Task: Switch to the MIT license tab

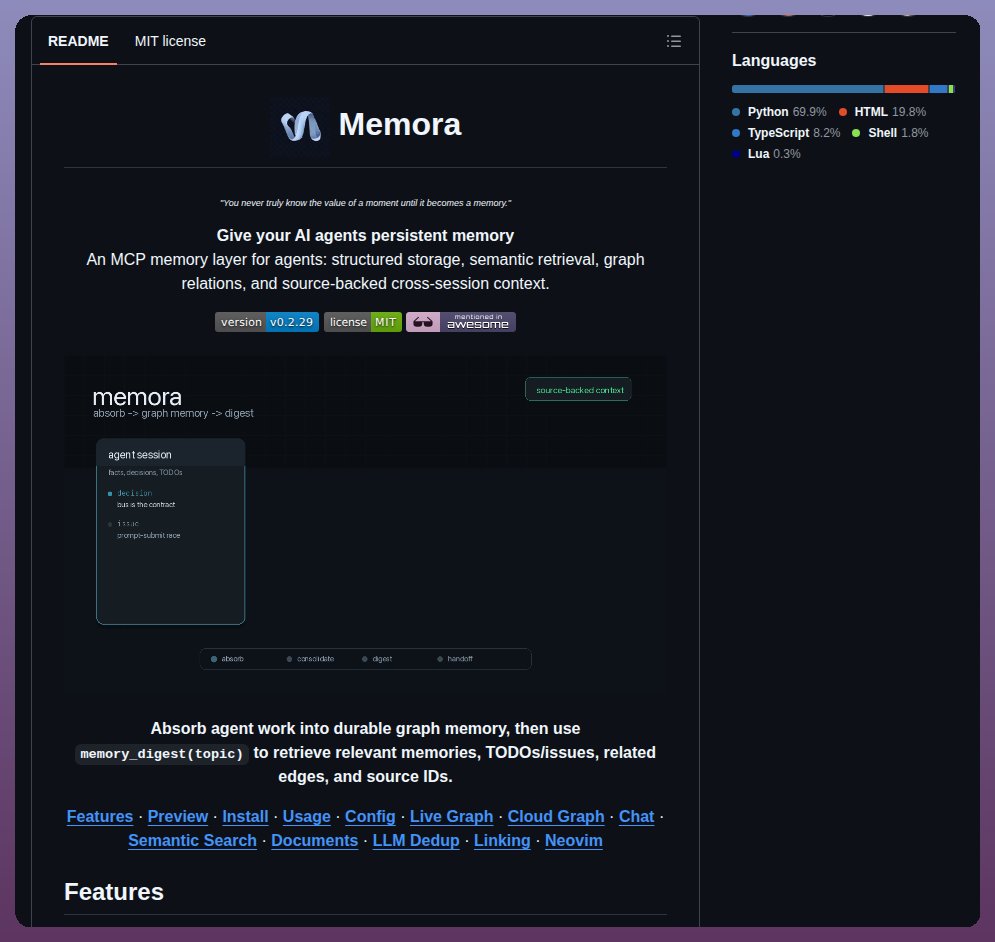Action: (170, 41)
